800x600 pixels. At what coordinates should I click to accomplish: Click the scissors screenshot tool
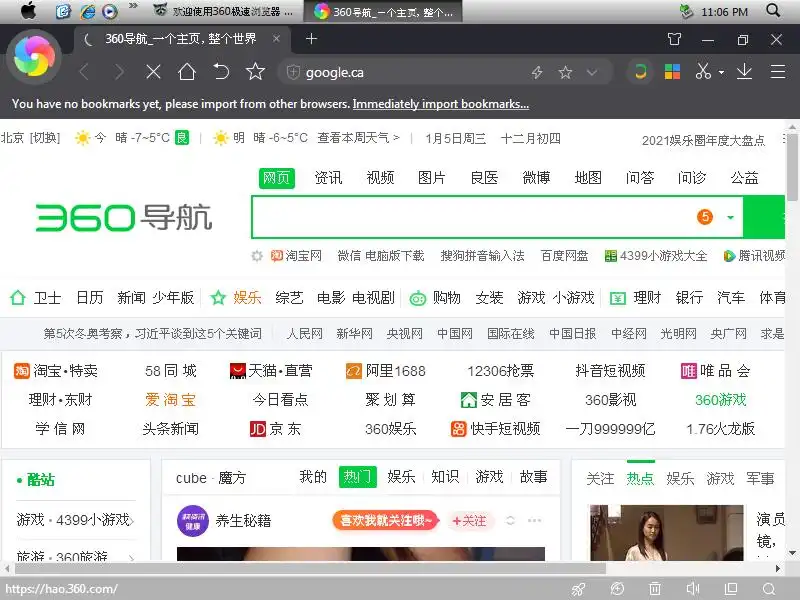[703, 71]
